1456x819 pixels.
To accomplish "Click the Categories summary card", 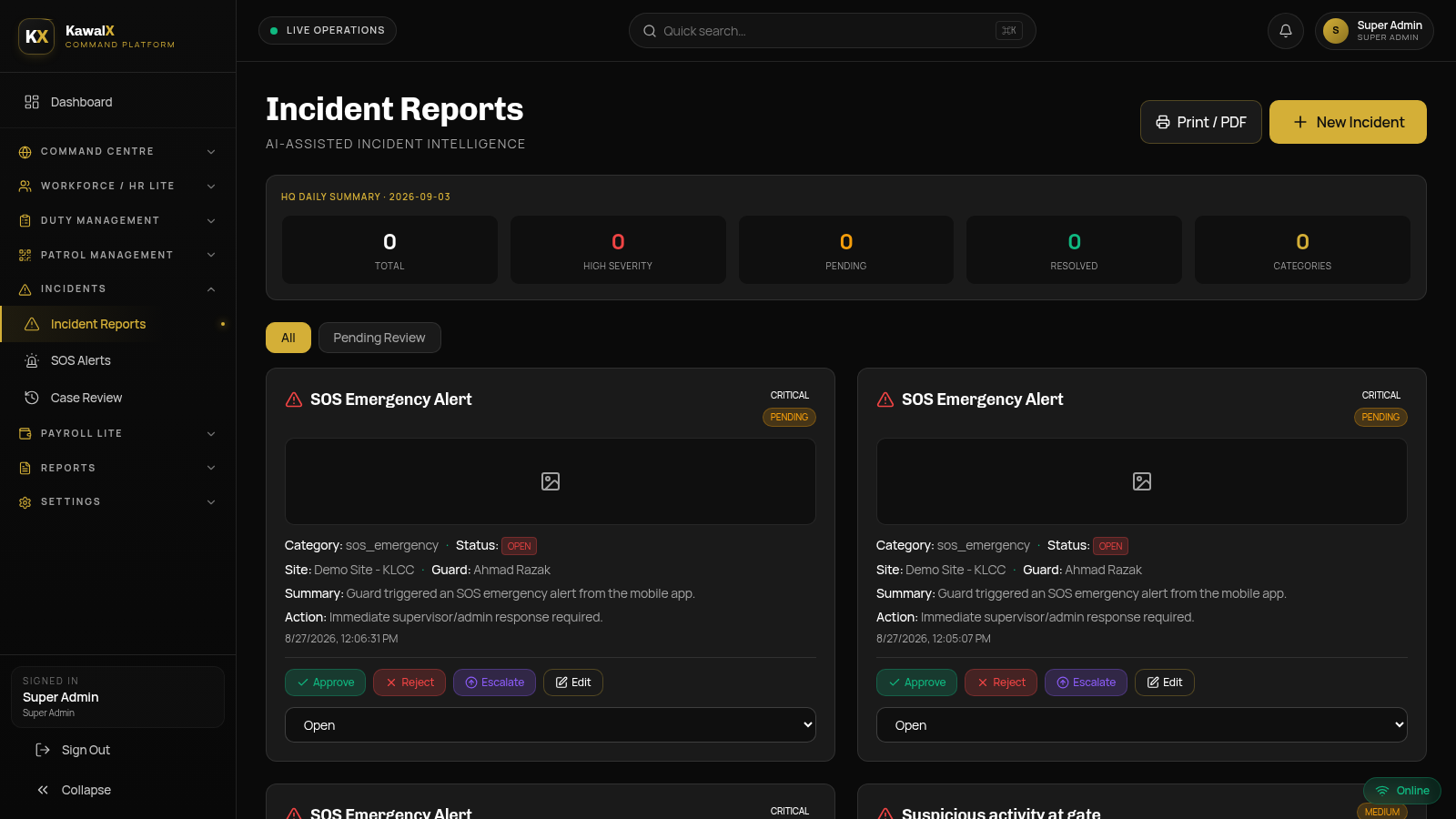I will point(1302,250).
